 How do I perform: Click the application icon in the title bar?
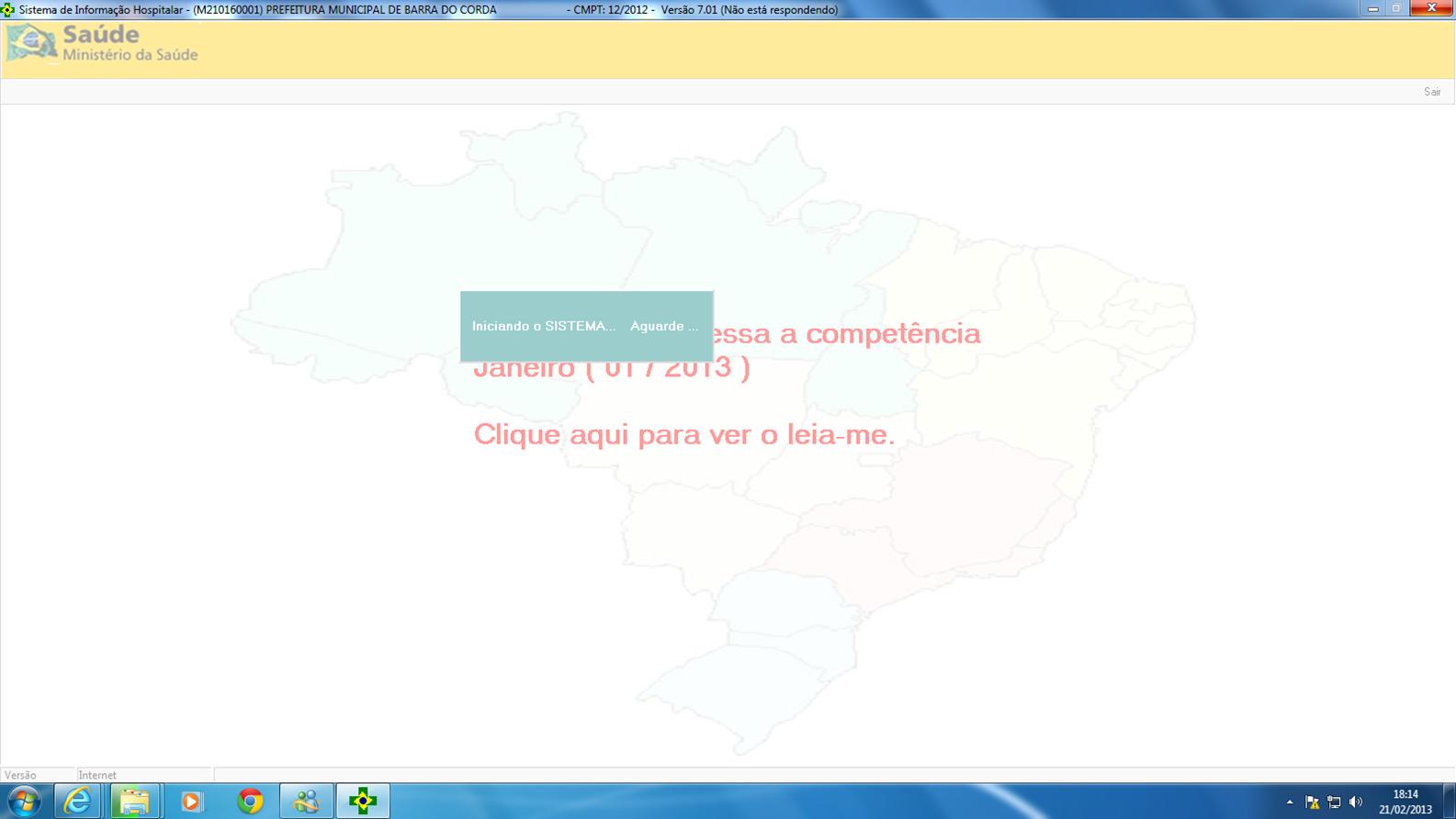point(8,10)
